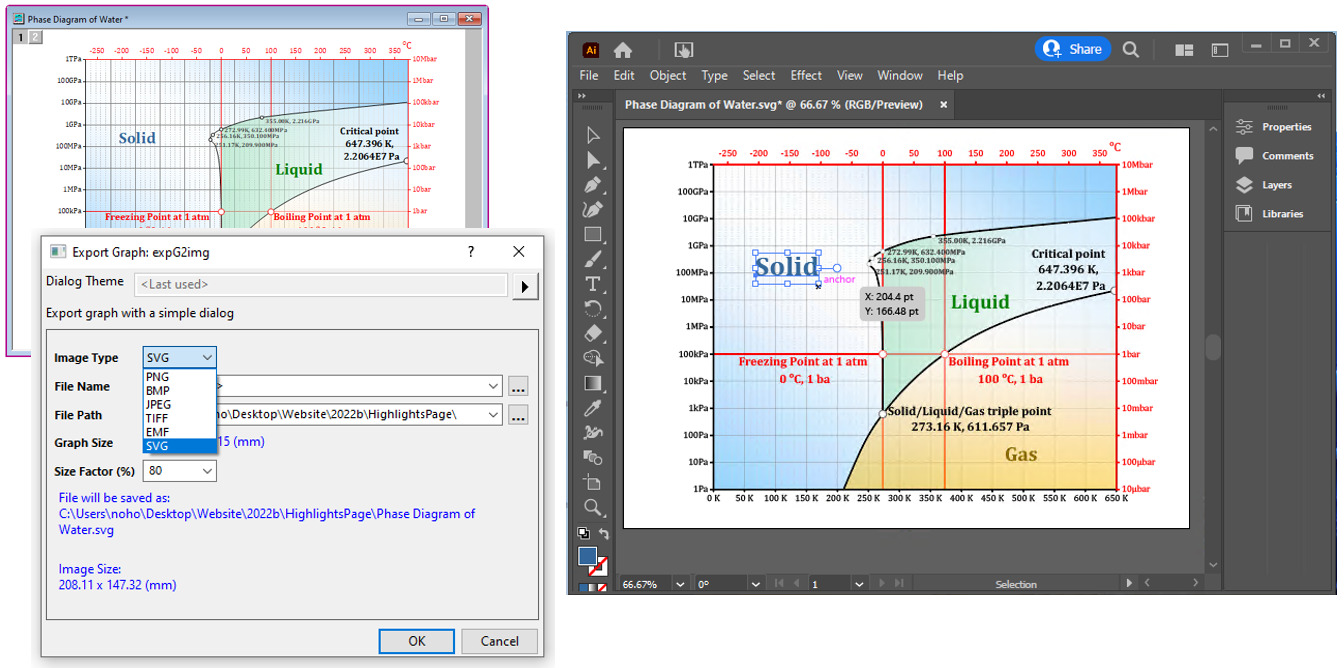Switch to Phase Diagram of Water.svg tab
The image size is (1344, 668).
click(773, 104)
